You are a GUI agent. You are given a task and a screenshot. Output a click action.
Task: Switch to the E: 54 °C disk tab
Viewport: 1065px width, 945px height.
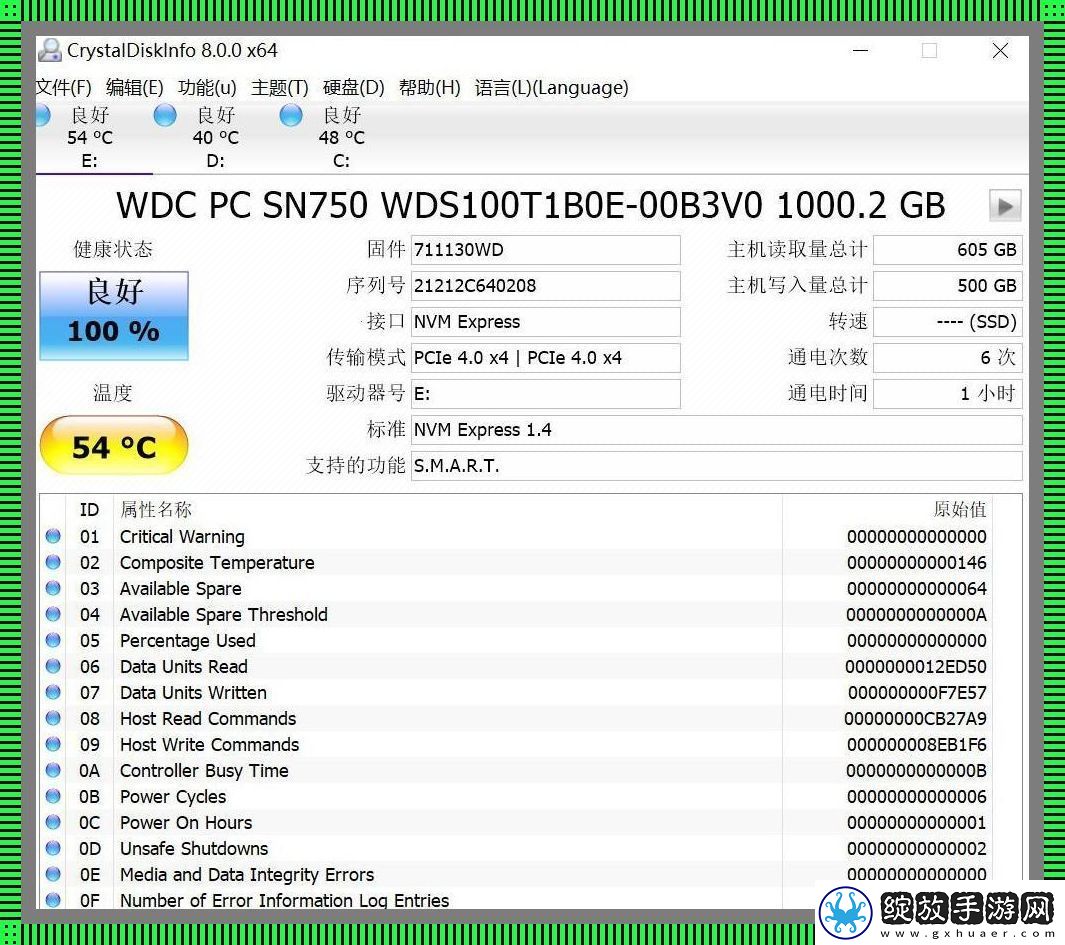click(x=90, y=138)
